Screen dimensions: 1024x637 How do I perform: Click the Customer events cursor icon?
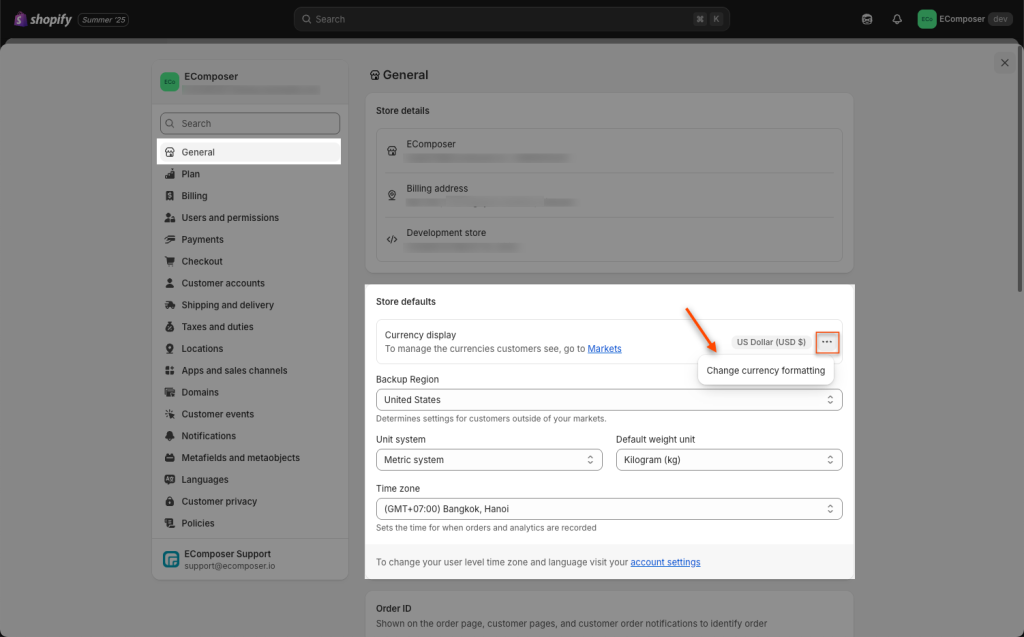pyautogui.click(x=170, y=414)
